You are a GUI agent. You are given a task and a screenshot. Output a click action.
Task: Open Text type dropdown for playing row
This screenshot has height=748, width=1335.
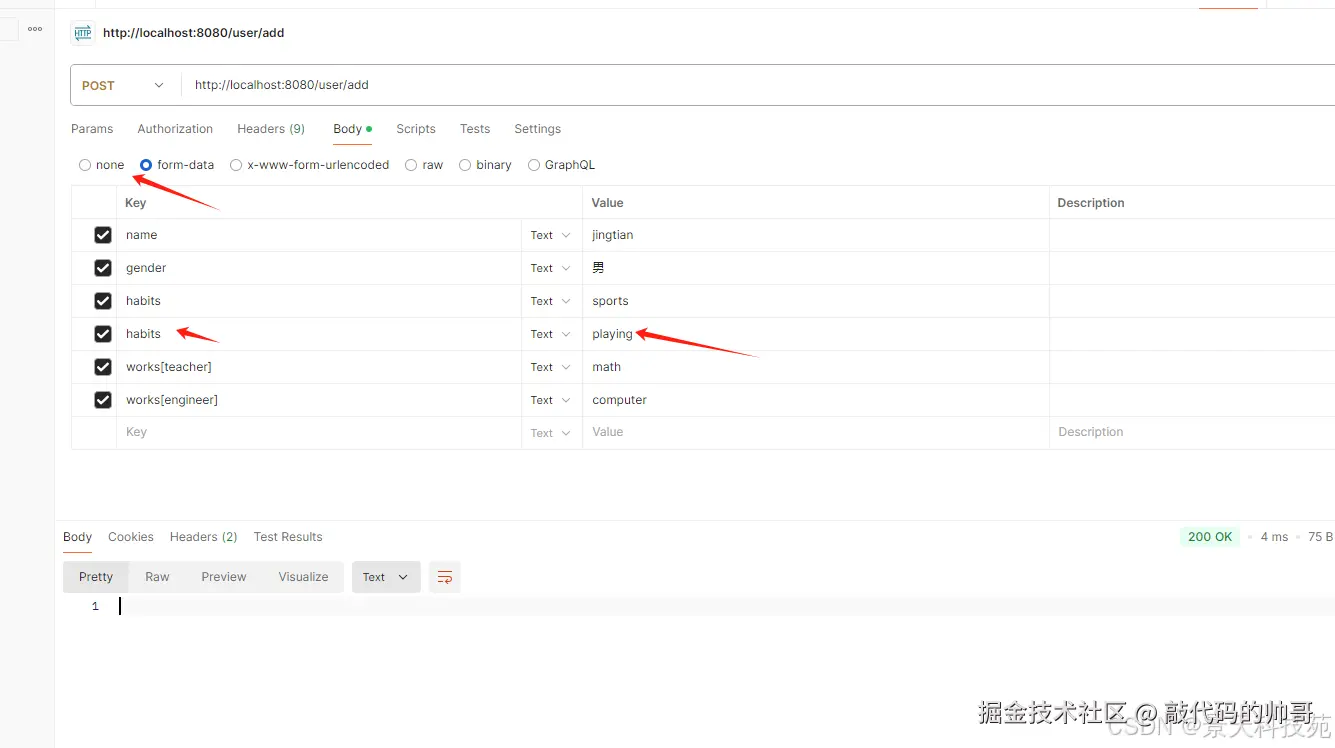click(551, 334)
